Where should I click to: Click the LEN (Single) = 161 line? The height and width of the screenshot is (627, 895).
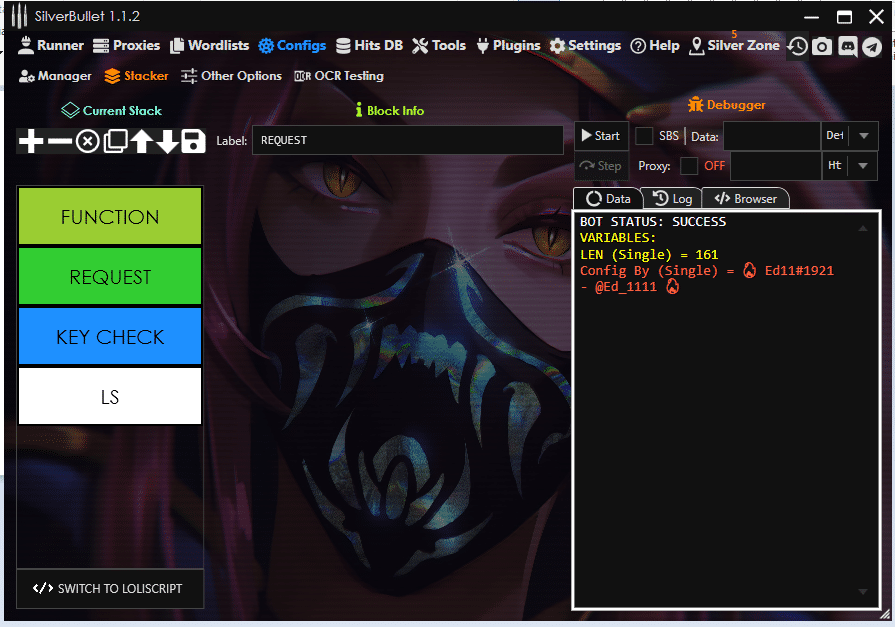pyautogui.click(x=649, y=255)
